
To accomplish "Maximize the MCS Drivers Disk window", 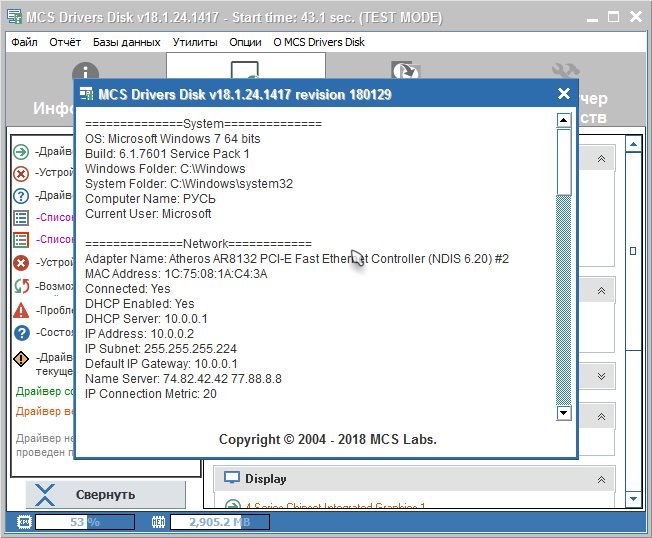I will point(613,17).
